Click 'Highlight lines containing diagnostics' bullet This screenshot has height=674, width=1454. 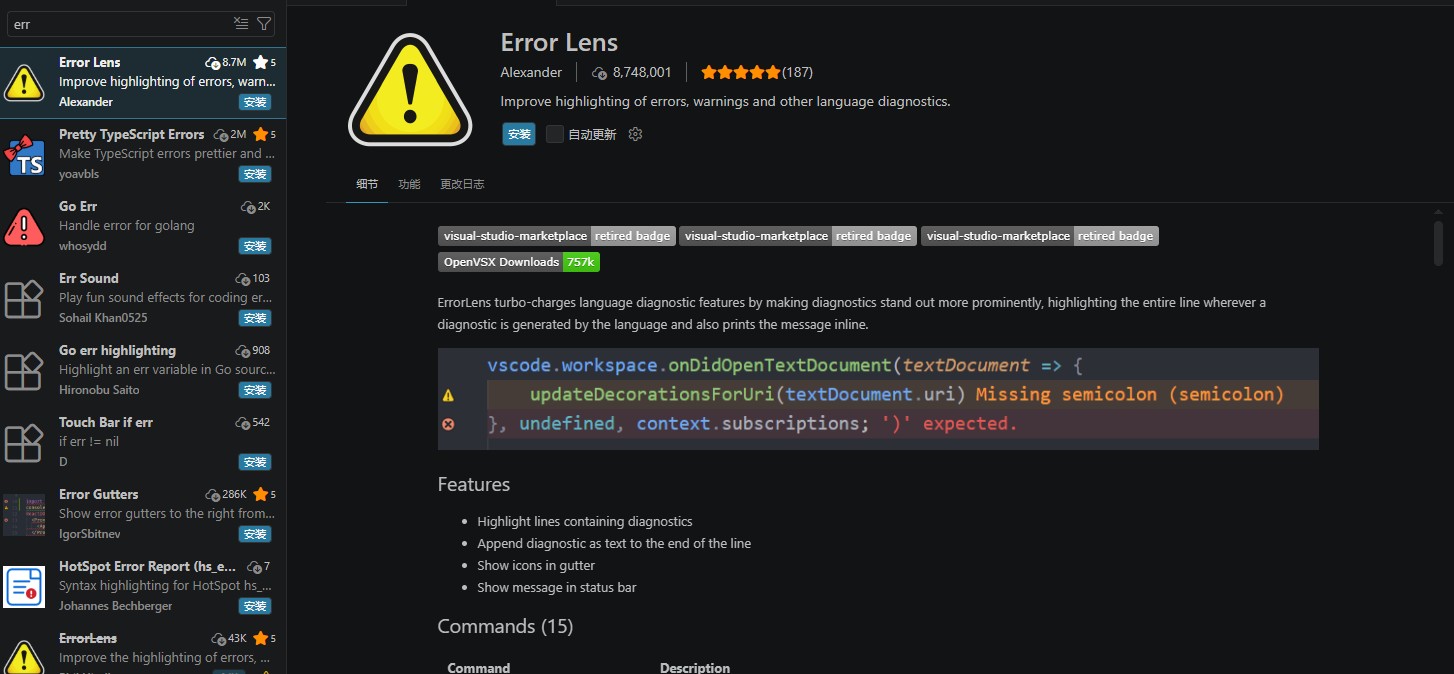585,521
